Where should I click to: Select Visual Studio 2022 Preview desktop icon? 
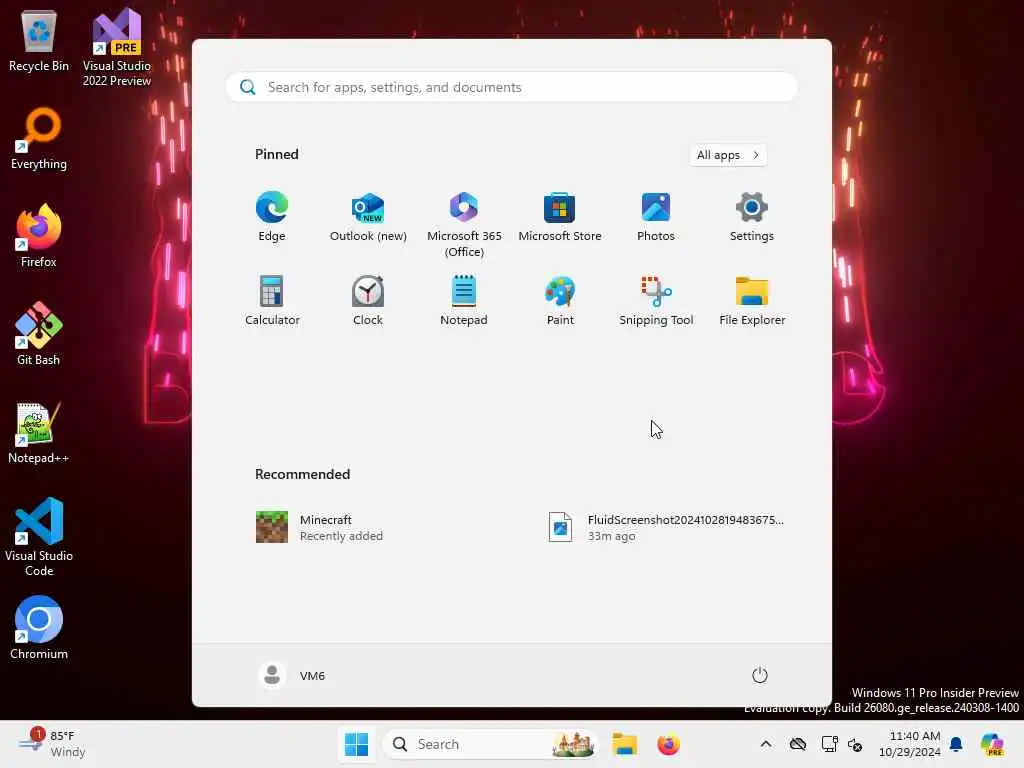(x=116, y=48)
